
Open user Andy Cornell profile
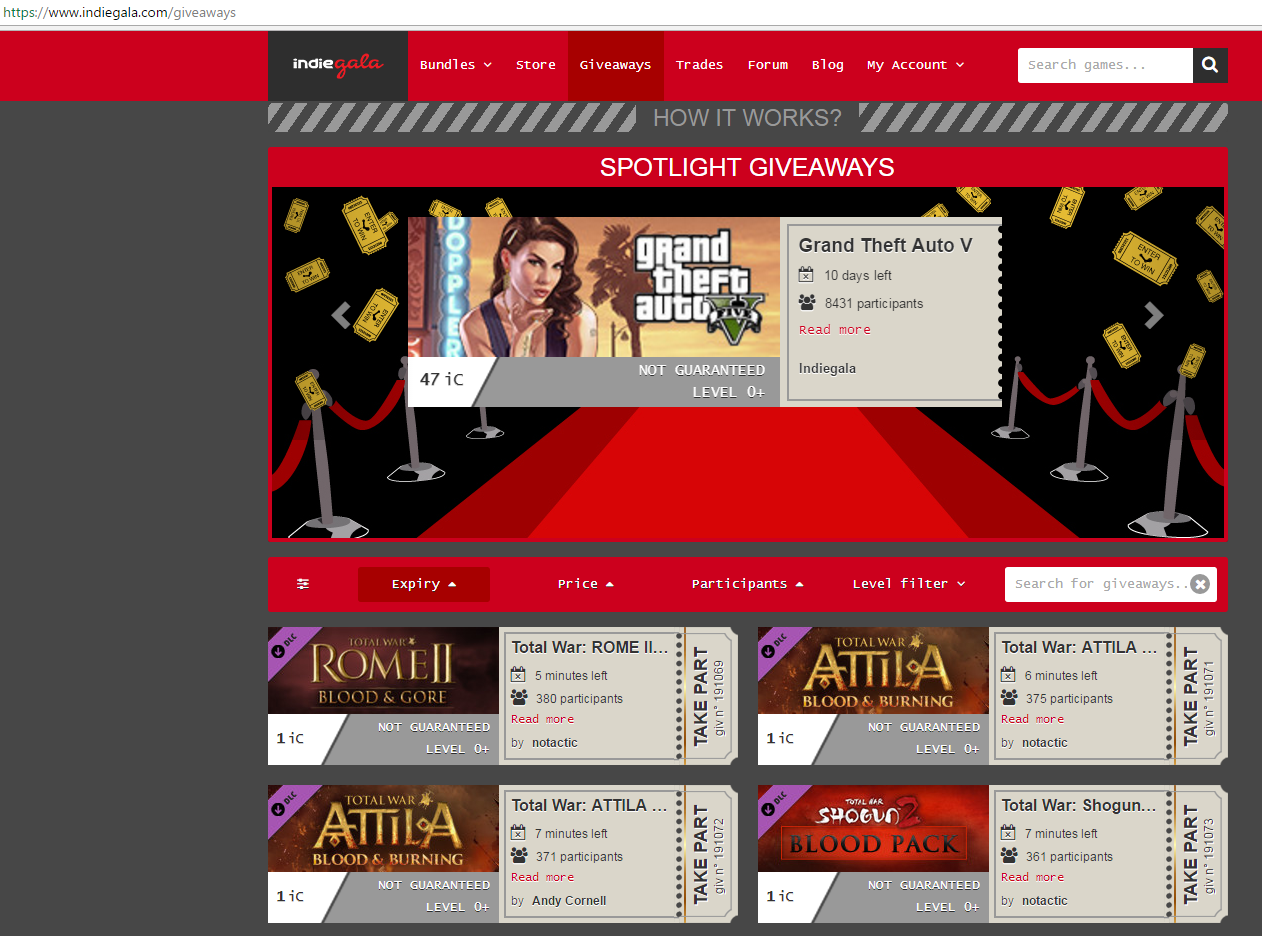[x=569, y=901]
